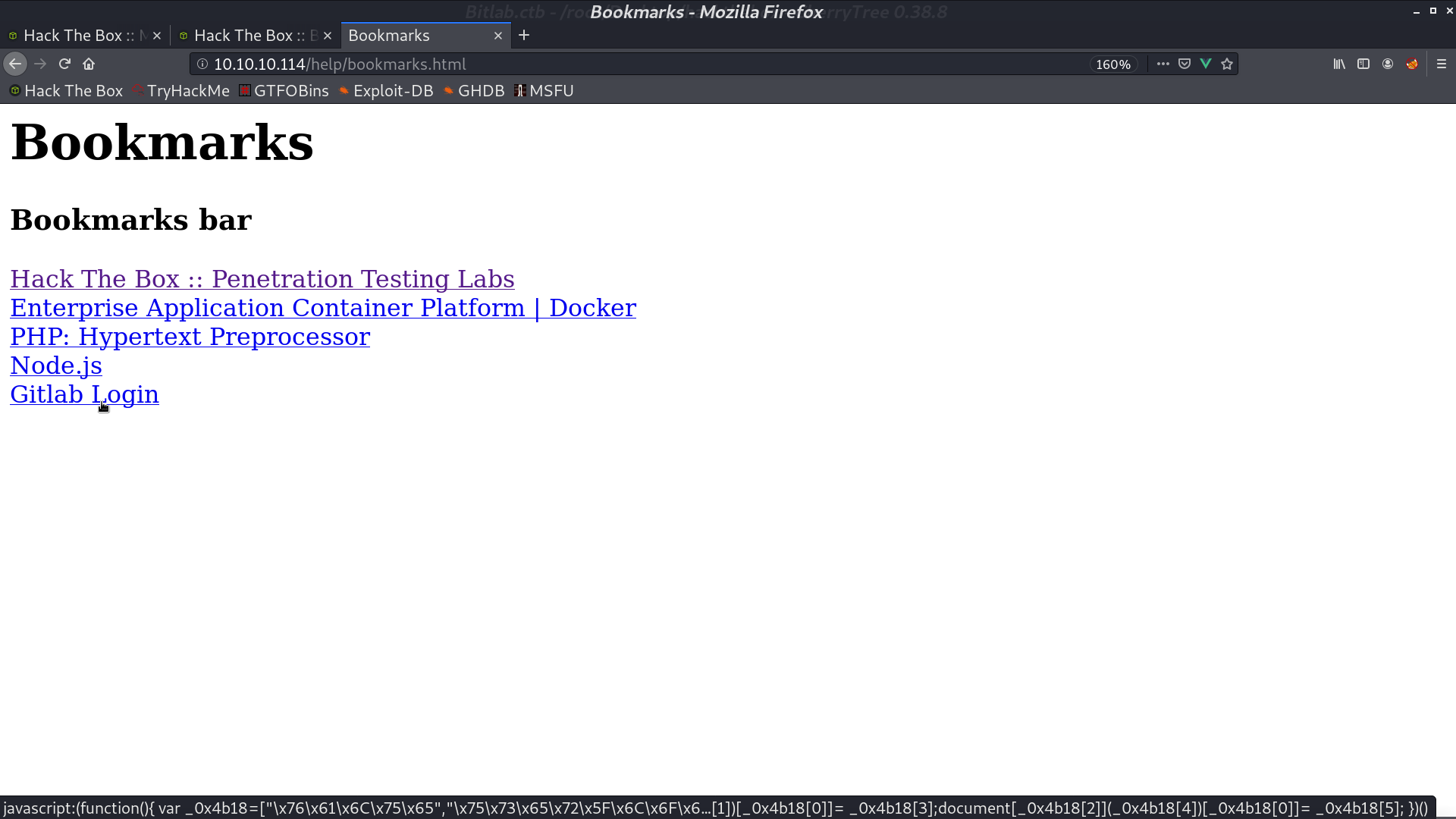
Task: Close the Firefox window
Action: pos(1449,11)
